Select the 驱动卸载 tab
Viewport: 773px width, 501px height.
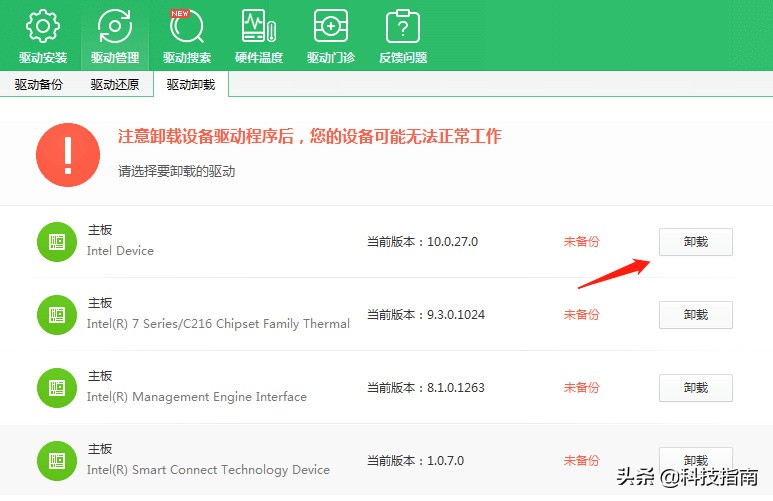pyautogui.click(x=191, y=84)
